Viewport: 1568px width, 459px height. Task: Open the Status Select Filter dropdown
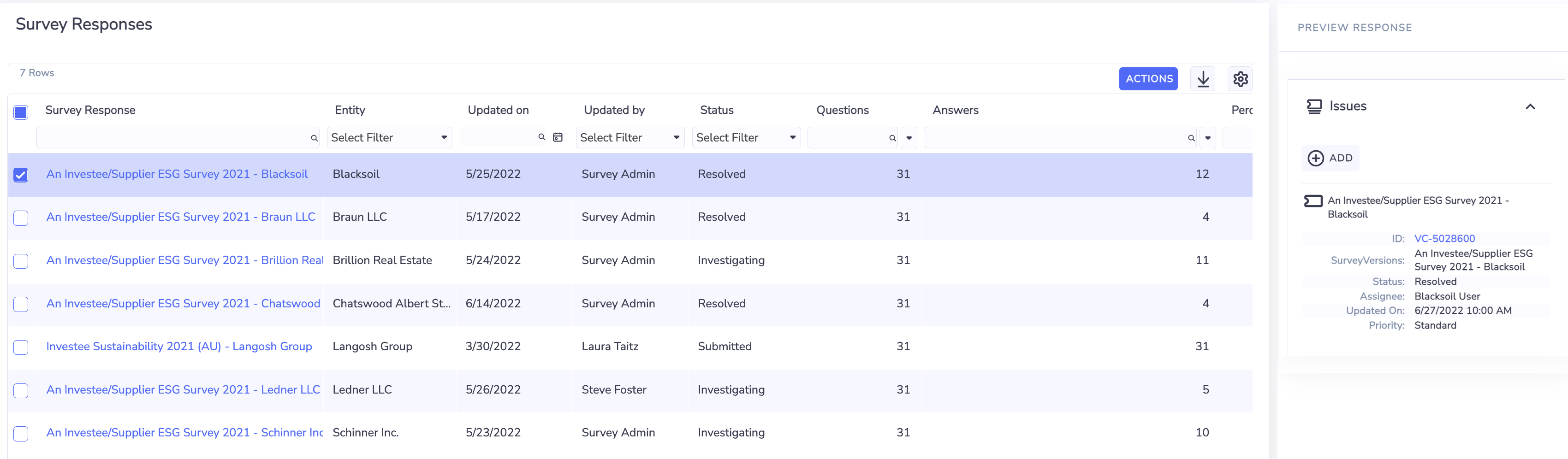click(x=746, y=137)
